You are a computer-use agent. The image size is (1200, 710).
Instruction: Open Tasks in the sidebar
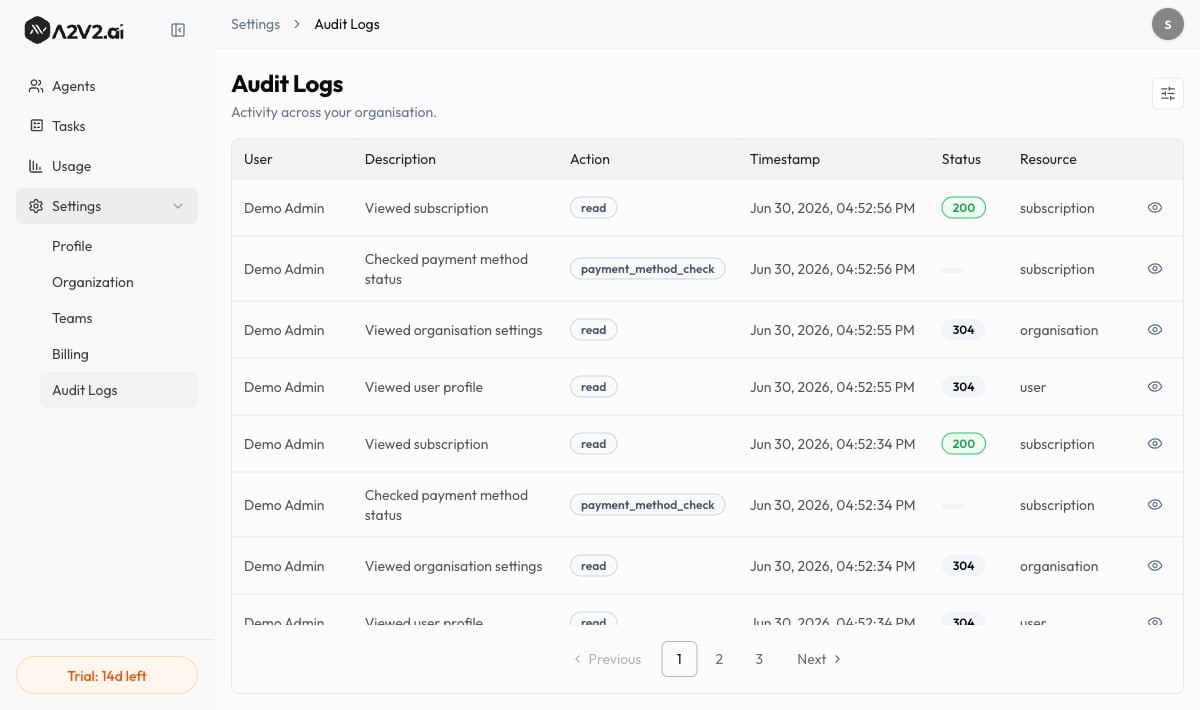(x=107, y=126)
